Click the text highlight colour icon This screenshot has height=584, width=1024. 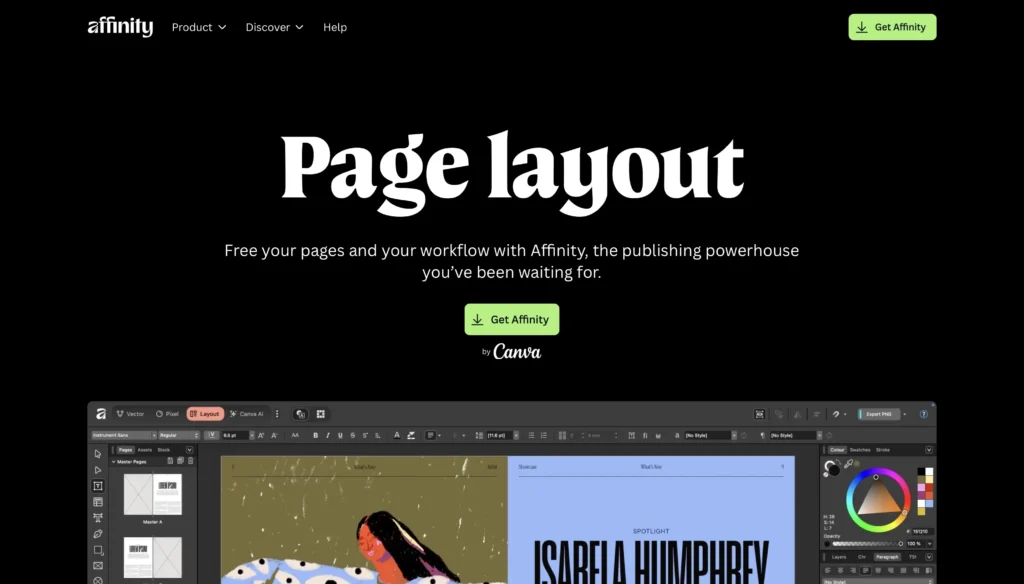[411, 435]
